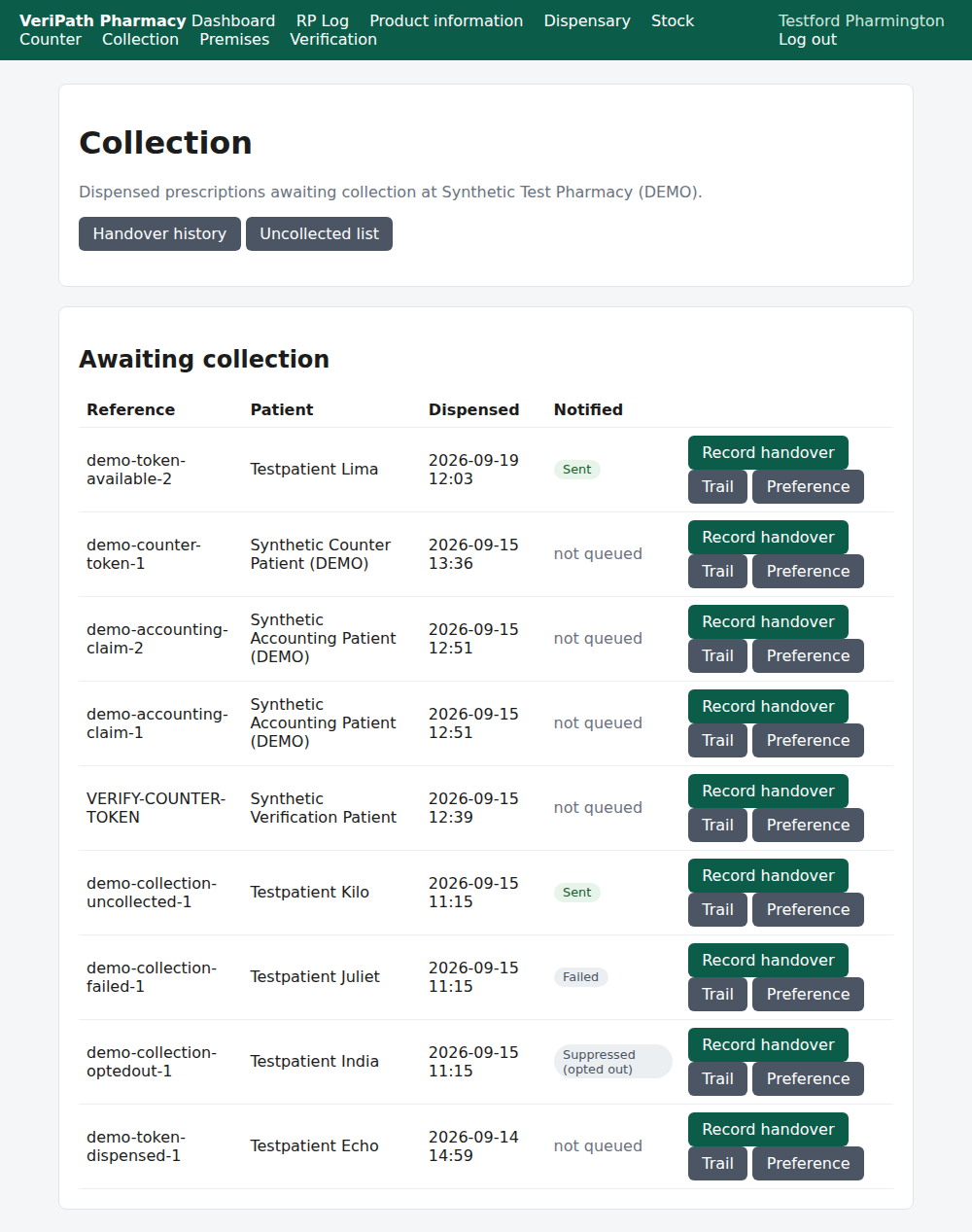Go to RP Log page
The height and width of the screenshot is (1232, 972).
[323, 20]
